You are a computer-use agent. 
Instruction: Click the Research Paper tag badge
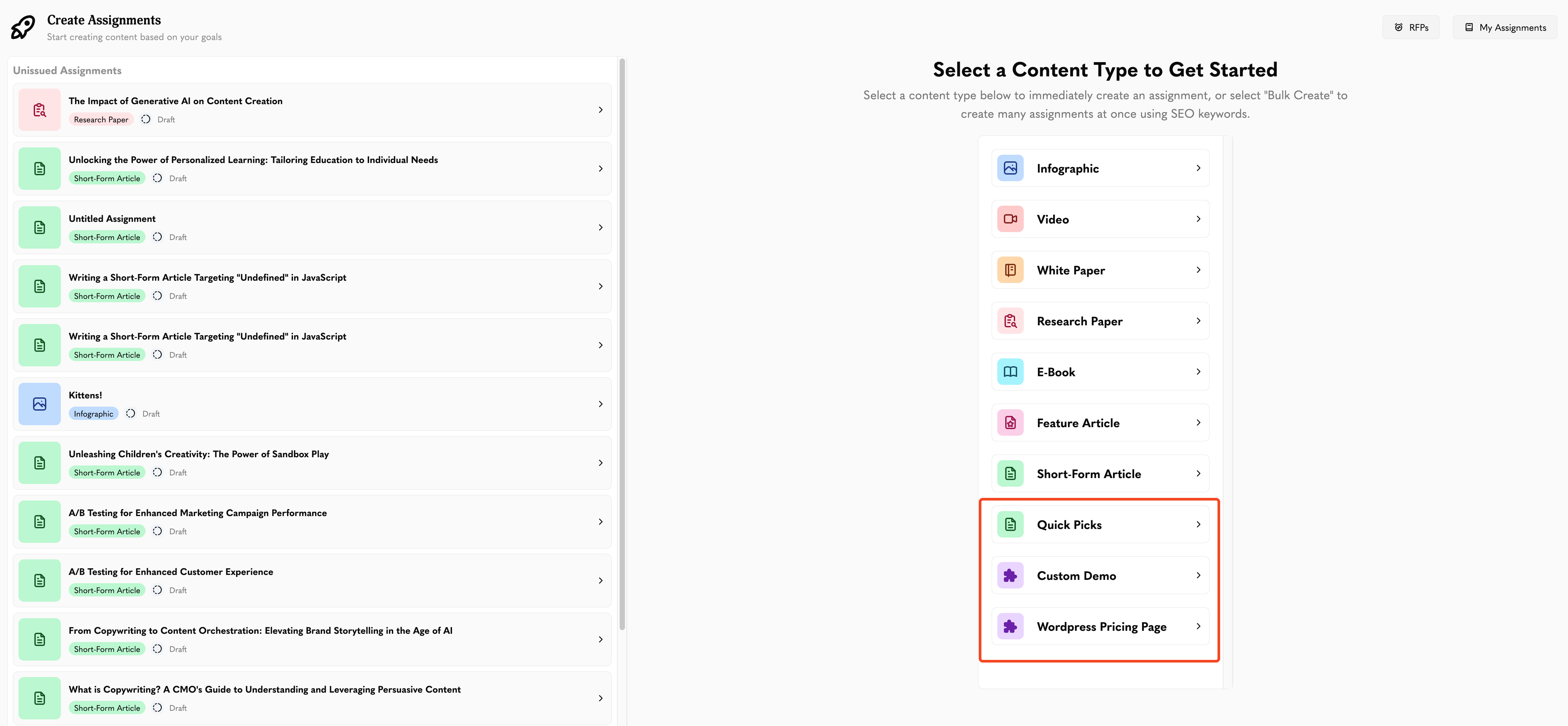pos(101,120)
